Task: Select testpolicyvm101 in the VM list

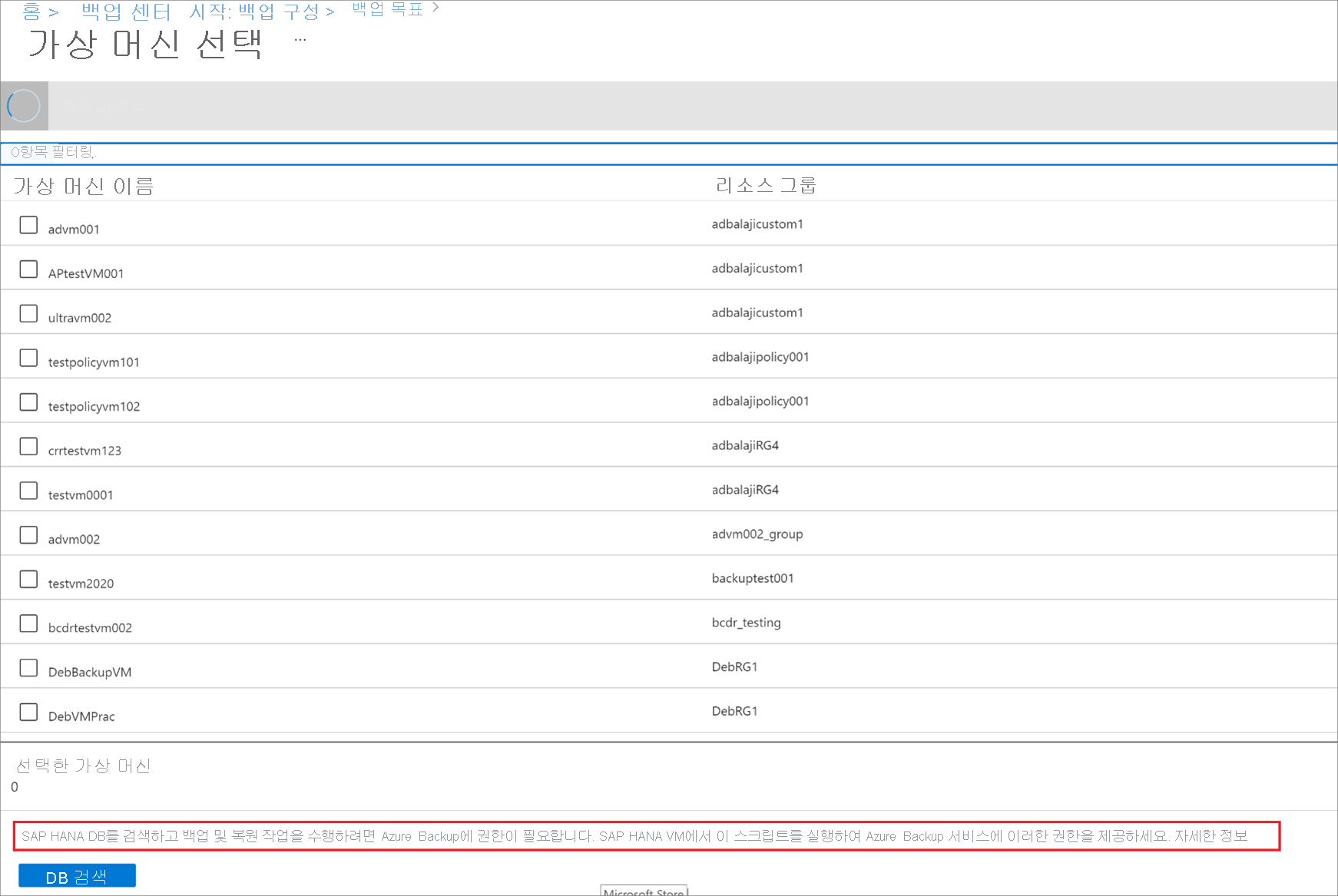Action: (x=28, y=358)
